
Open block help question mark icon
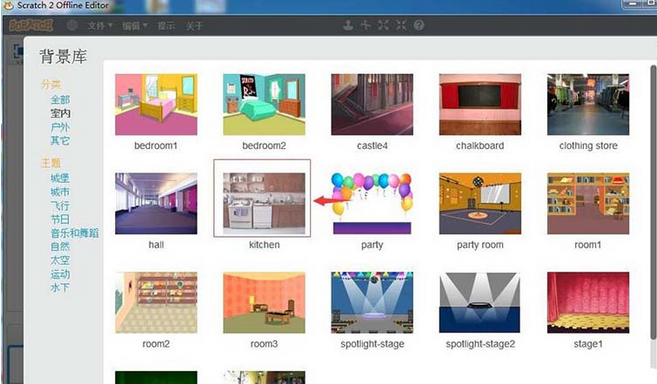pos(419,25)
